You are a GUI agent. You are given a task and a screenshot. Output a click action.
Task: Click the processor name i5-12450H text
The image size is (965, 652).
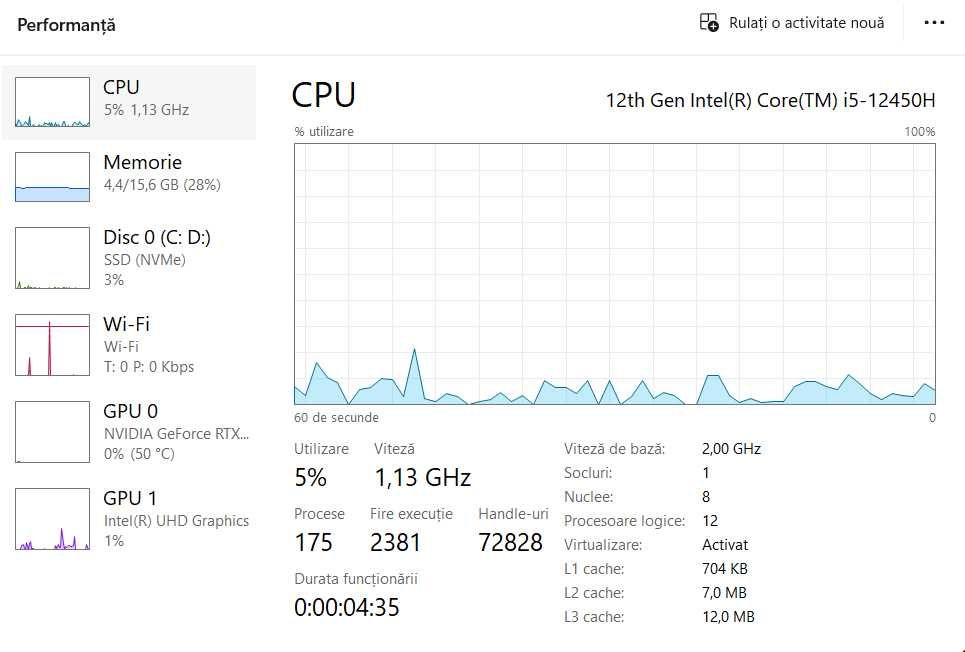pos(770,99)
